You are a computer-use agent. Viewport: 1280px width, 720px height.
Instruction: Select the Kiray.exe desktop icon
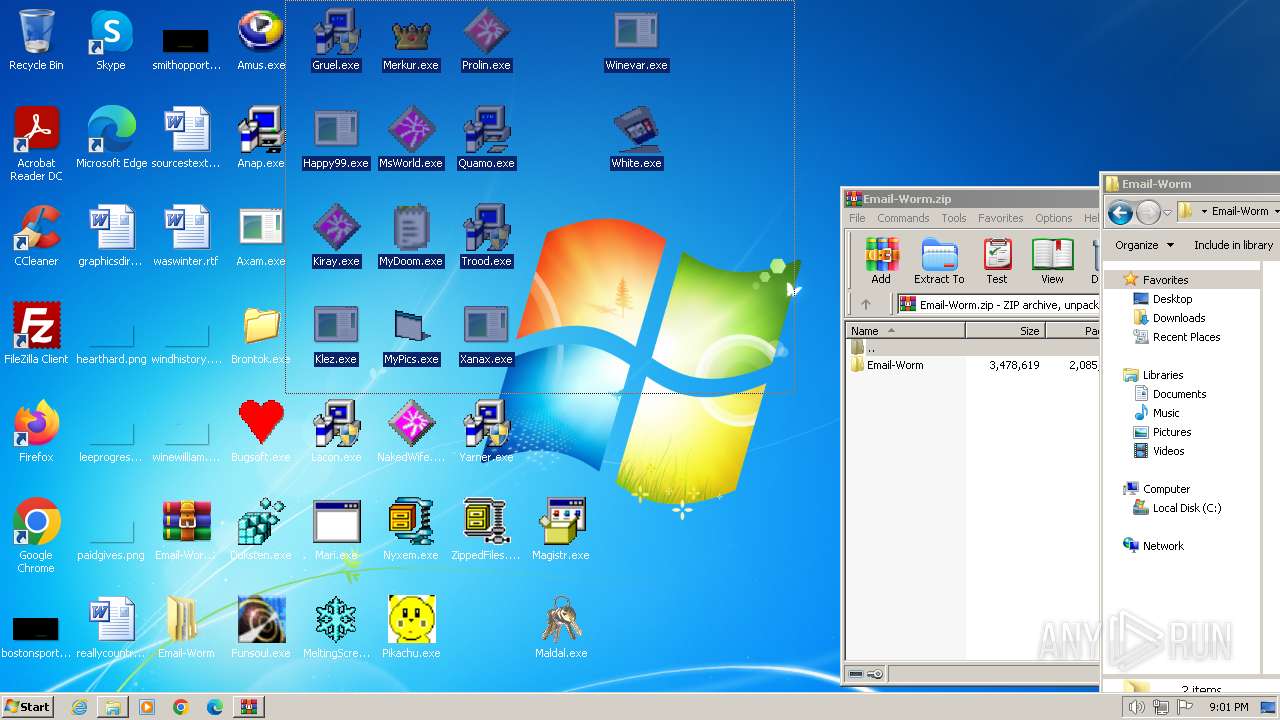[x=336, y=237]
